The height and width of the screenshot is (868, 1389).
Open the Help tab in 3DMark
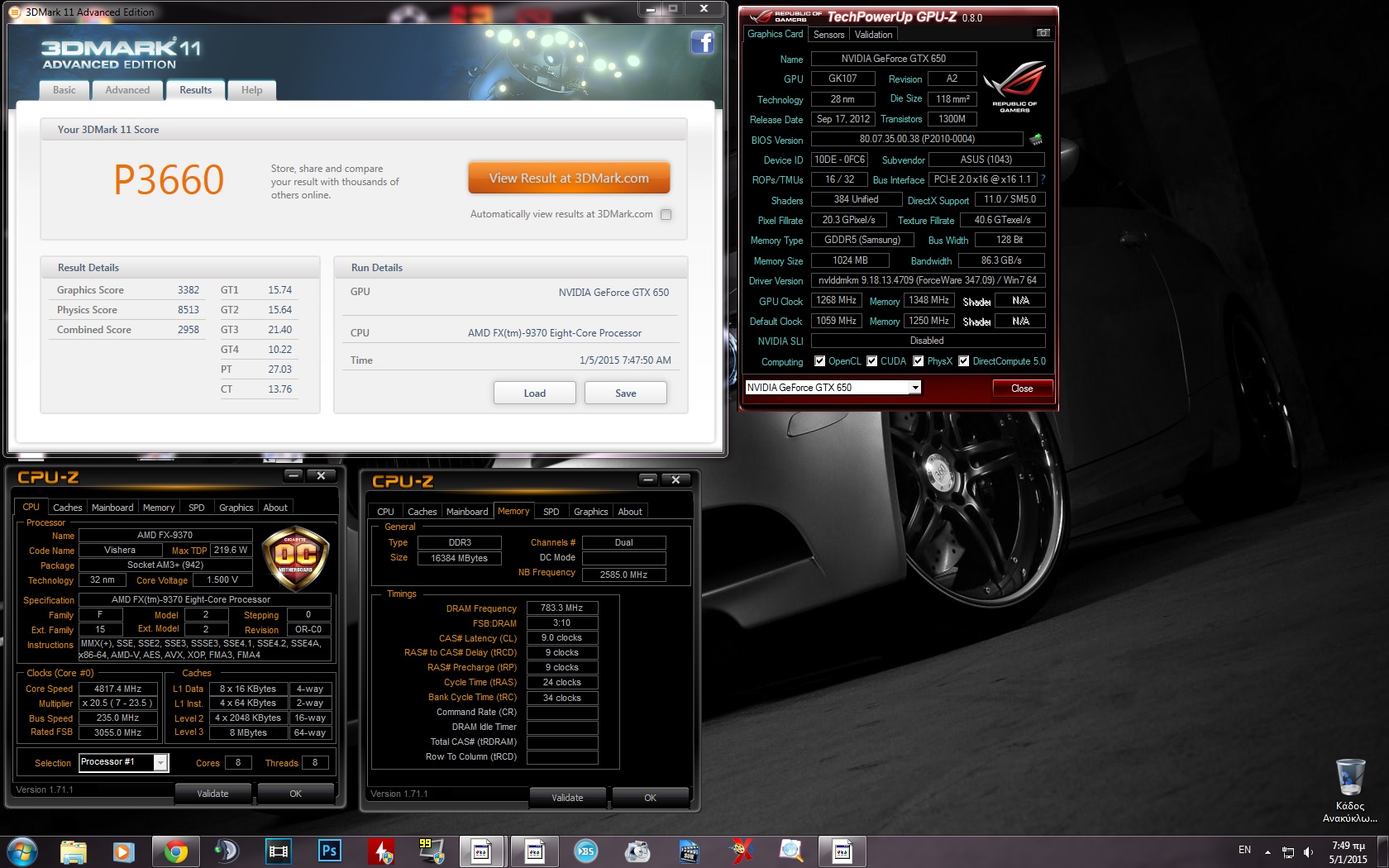251,90
